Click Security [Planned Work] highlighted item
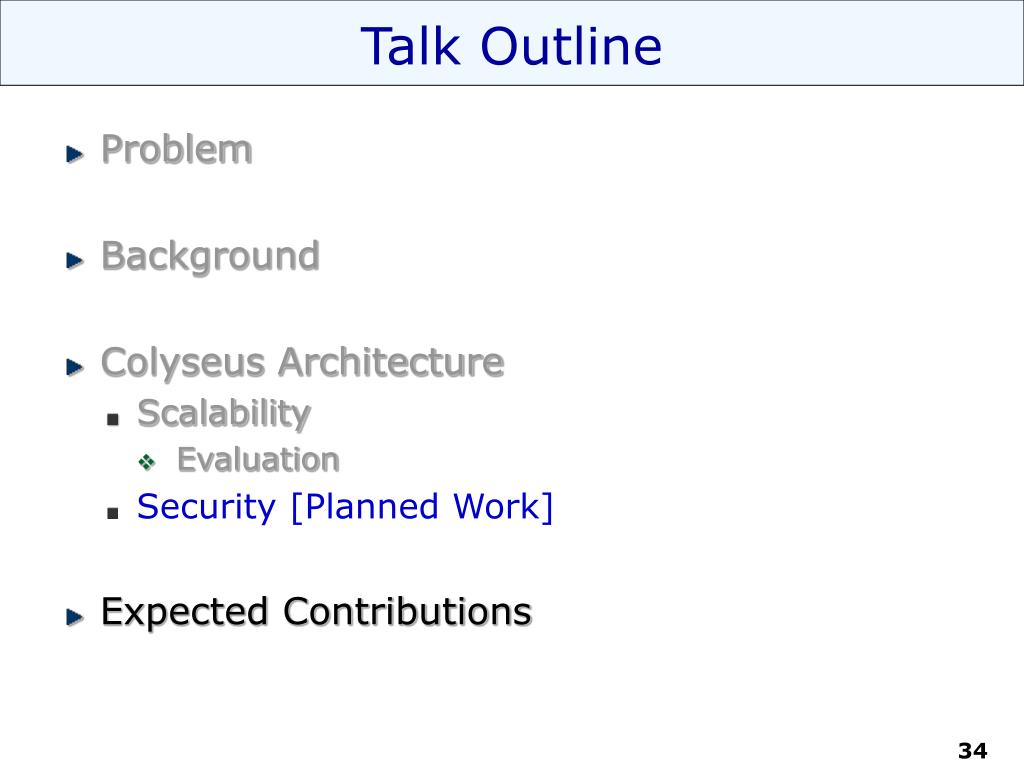1024x768 pixels. pos(345,507)
